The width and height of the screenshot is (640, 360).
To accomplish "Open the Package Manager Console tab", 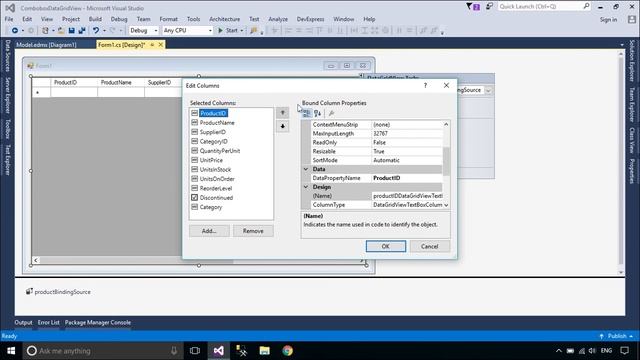I will point(98,322).
